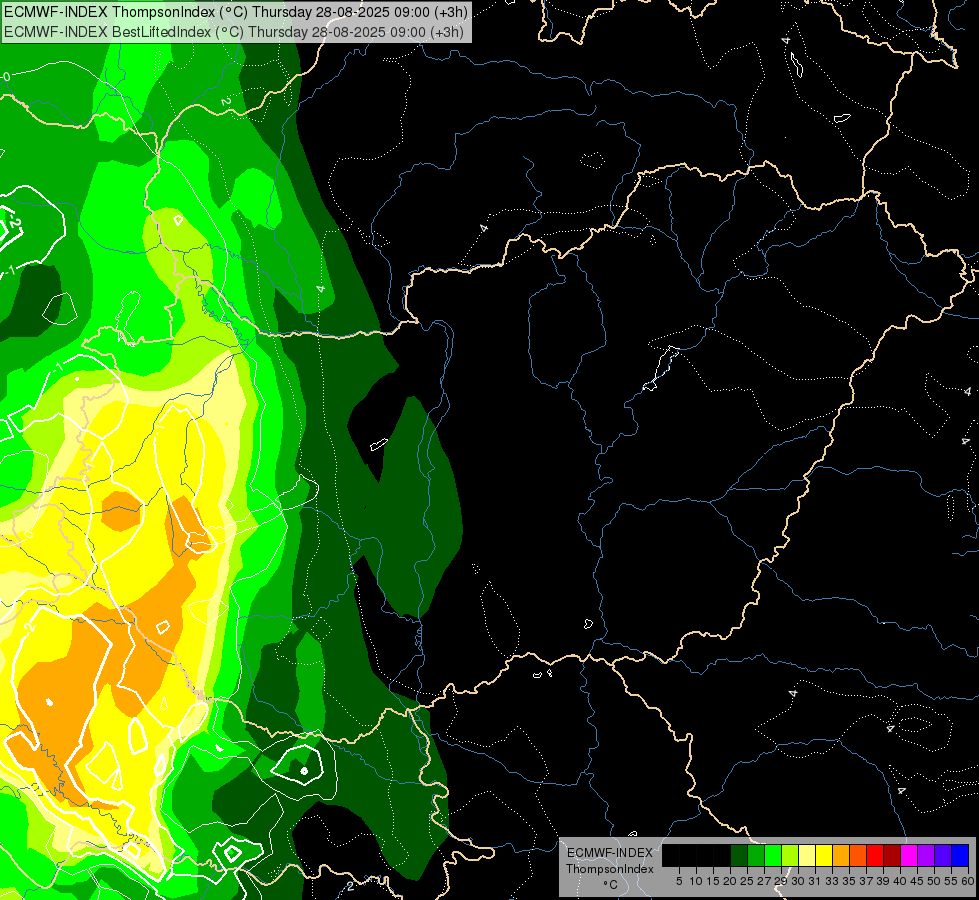979x900 pixels.
Task: Select the bright green 27–29 legend swatch
Action: coord(773,855)
